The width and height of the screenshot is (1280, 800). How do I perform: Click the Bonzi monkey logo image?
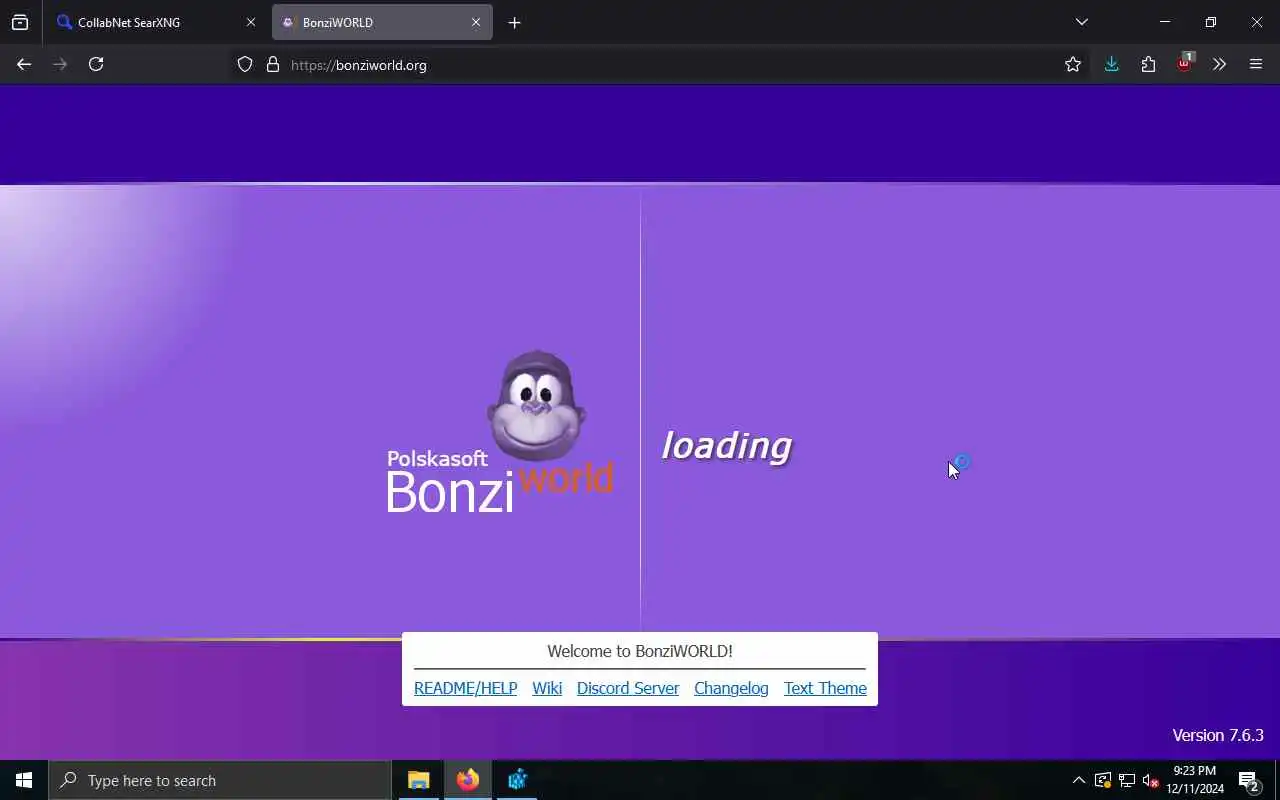(536, 404)
